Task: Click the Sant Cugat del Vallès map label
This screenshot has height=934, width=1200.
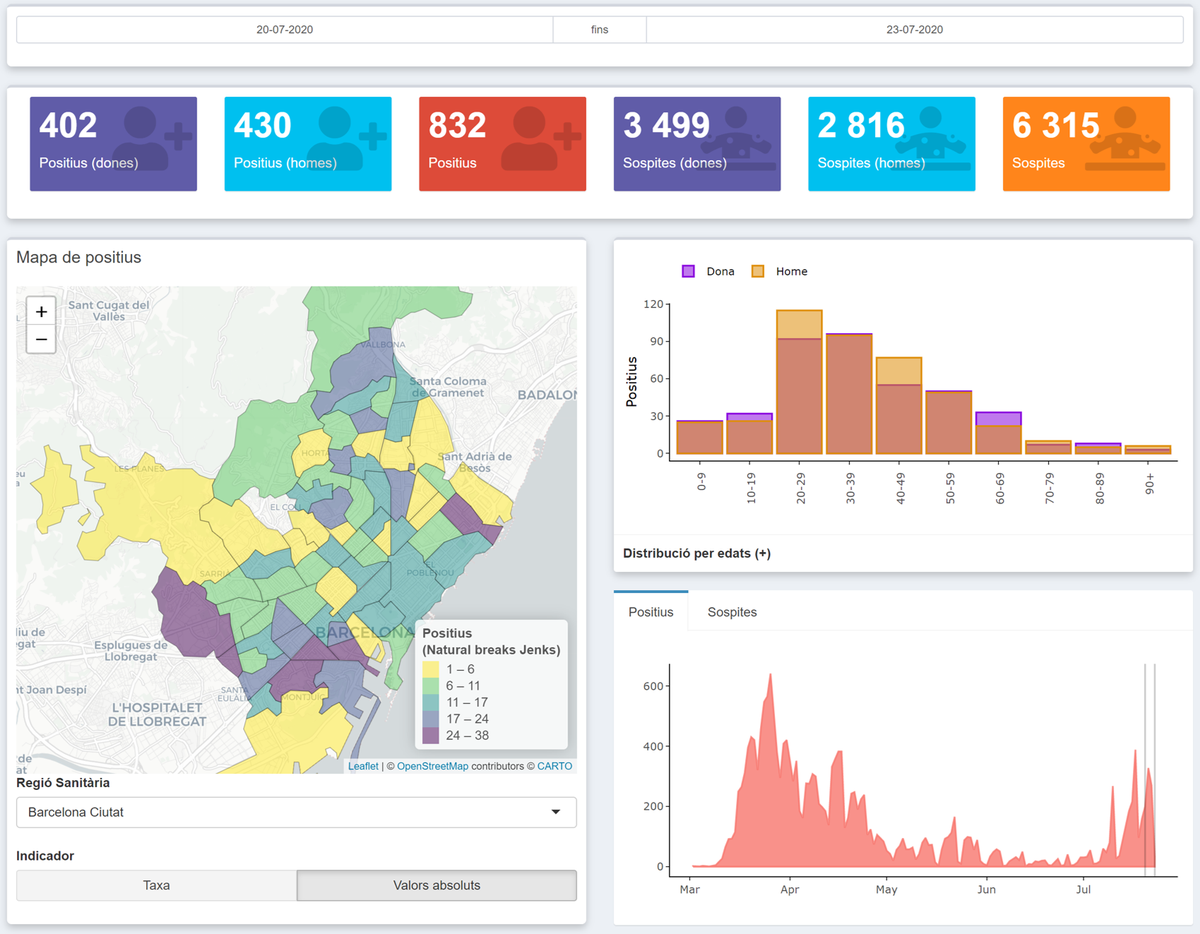Action: tap(109, 310)
